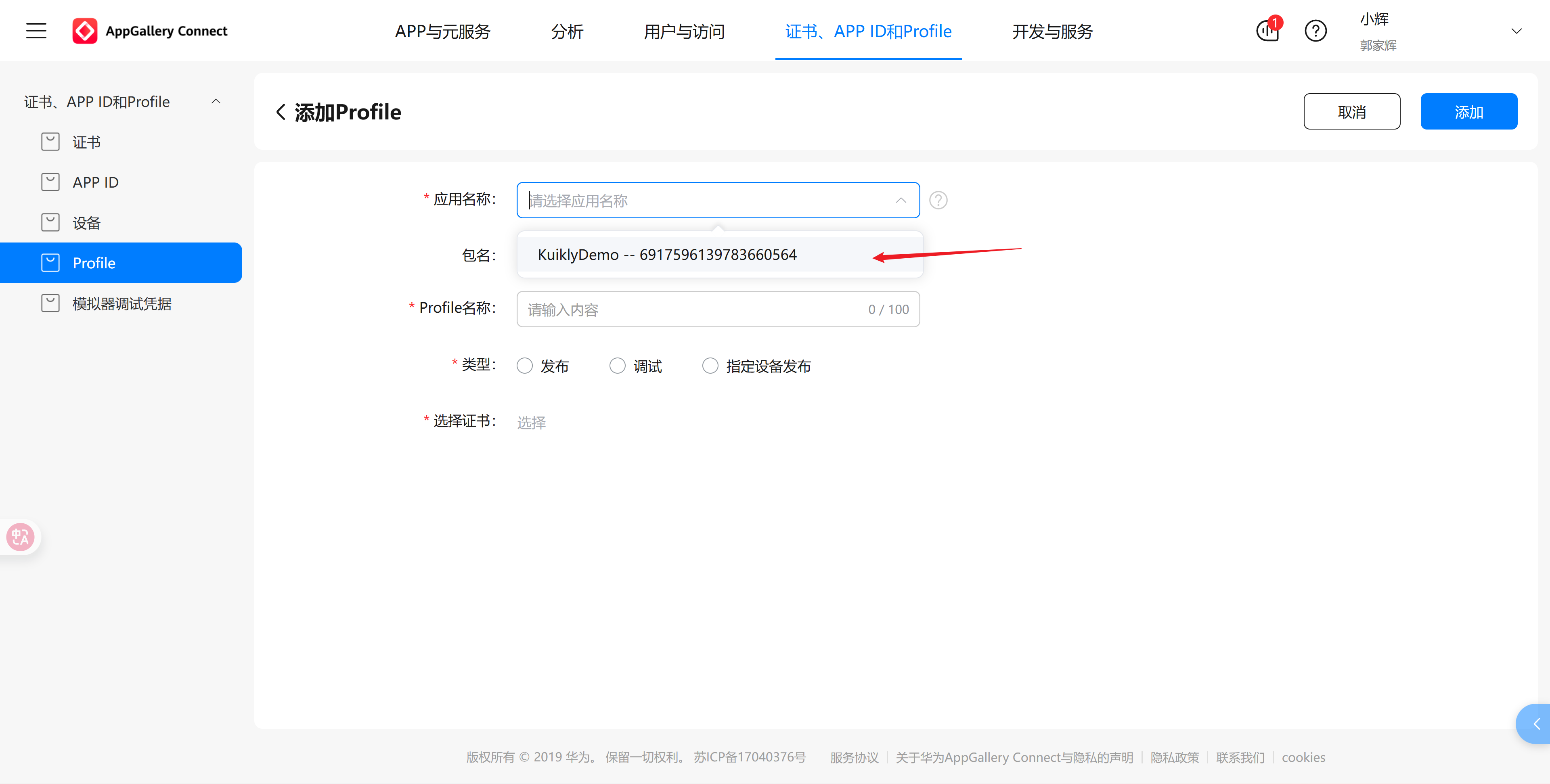The width and height of the screenshot is (1550, 784).
Task: Click the APP ID sidebar icon
Action: pos(50,181)
